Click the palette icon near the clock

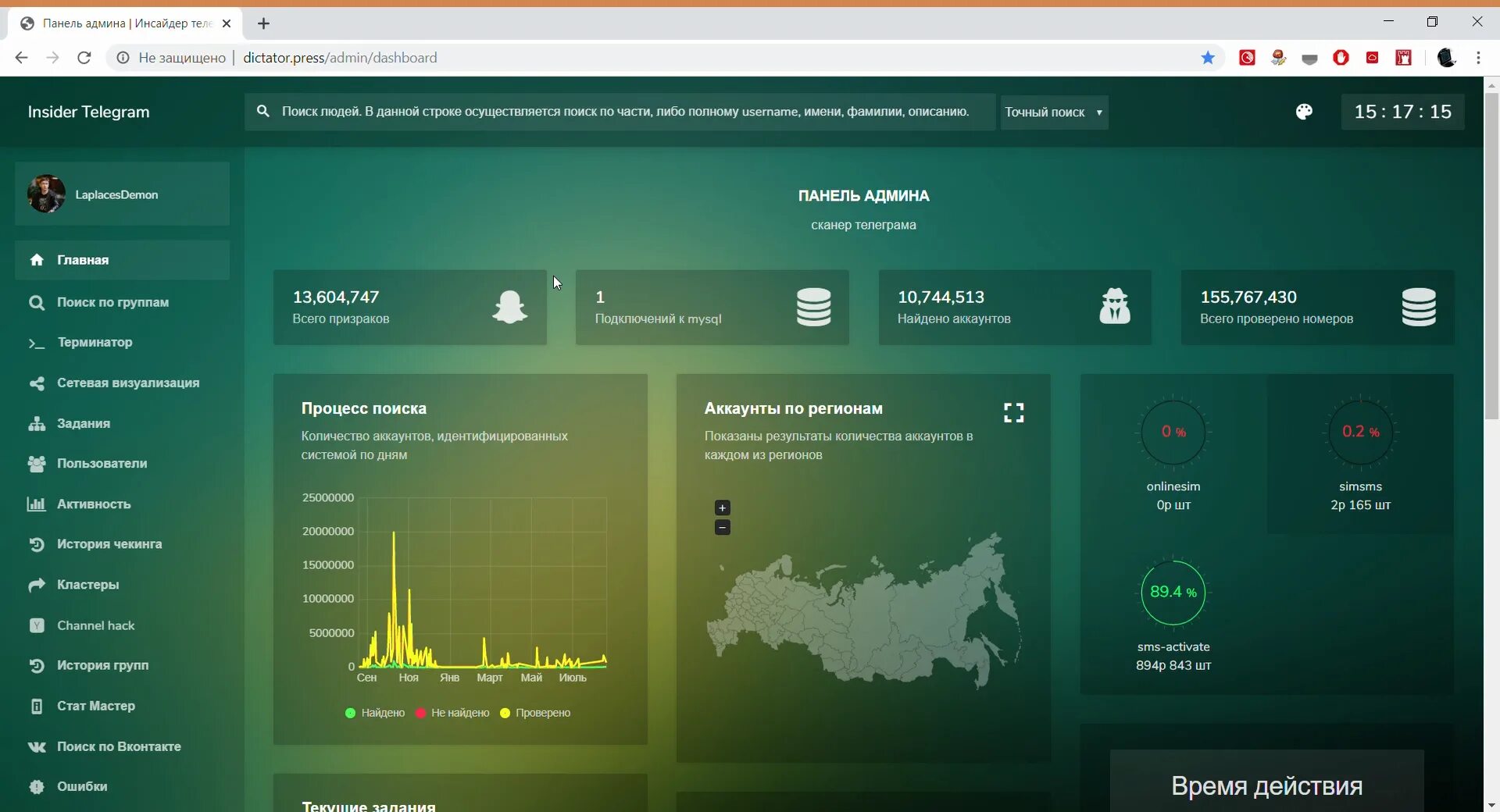click(1304, 112)
